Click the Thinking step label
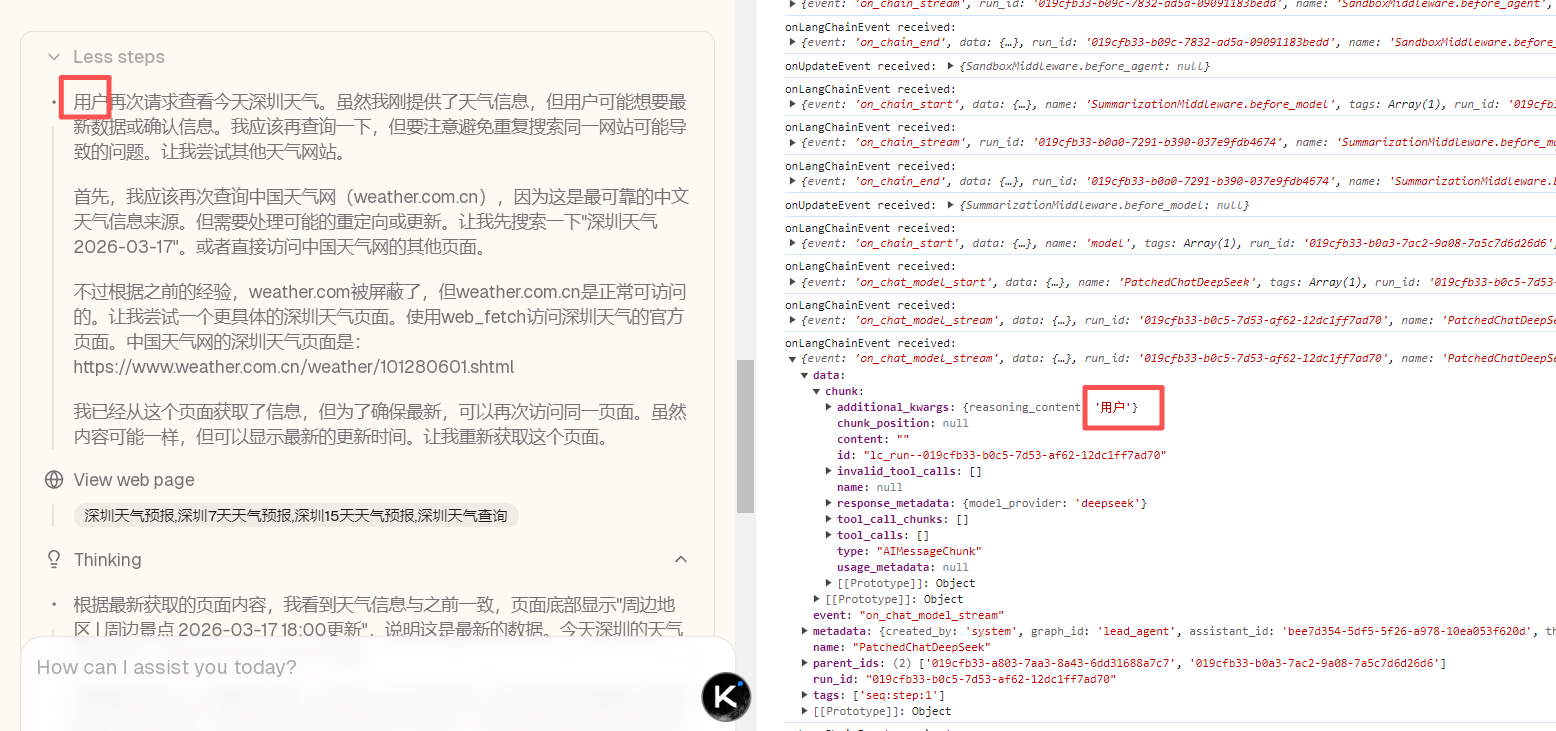Viewport: 1556px width, 731px height. point(107,560)
